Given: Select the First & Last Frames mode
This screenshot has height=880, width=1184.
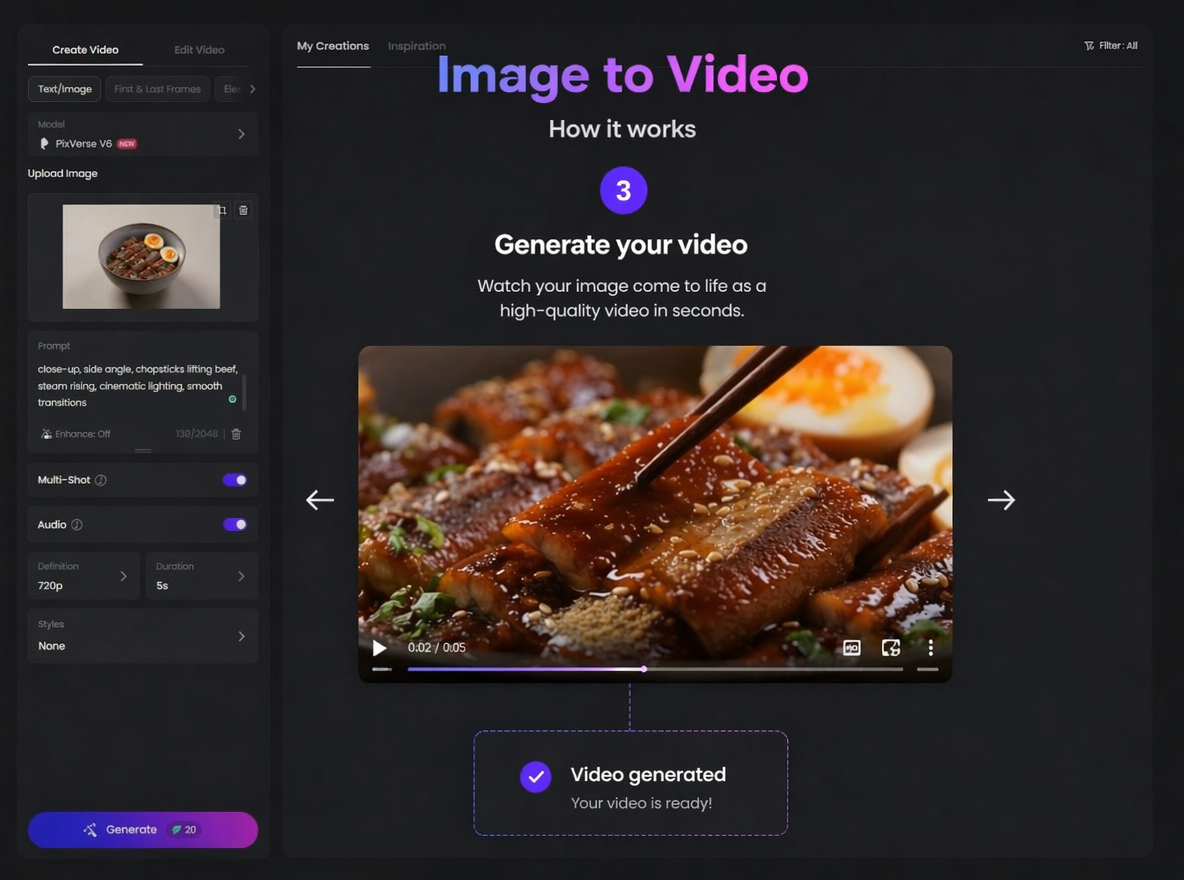Looking at the screenshot, I should coord(157,89).
